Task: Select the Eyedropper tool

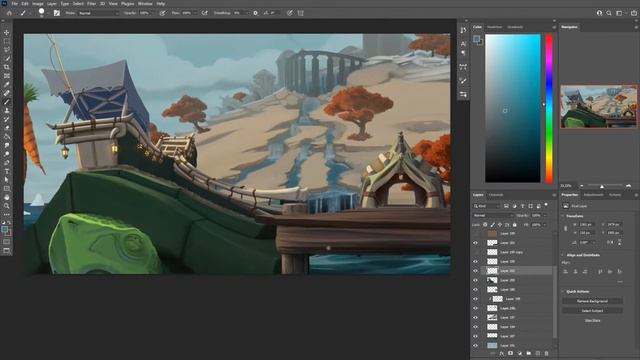Action: pyautogui.click(x=7, y=84)
